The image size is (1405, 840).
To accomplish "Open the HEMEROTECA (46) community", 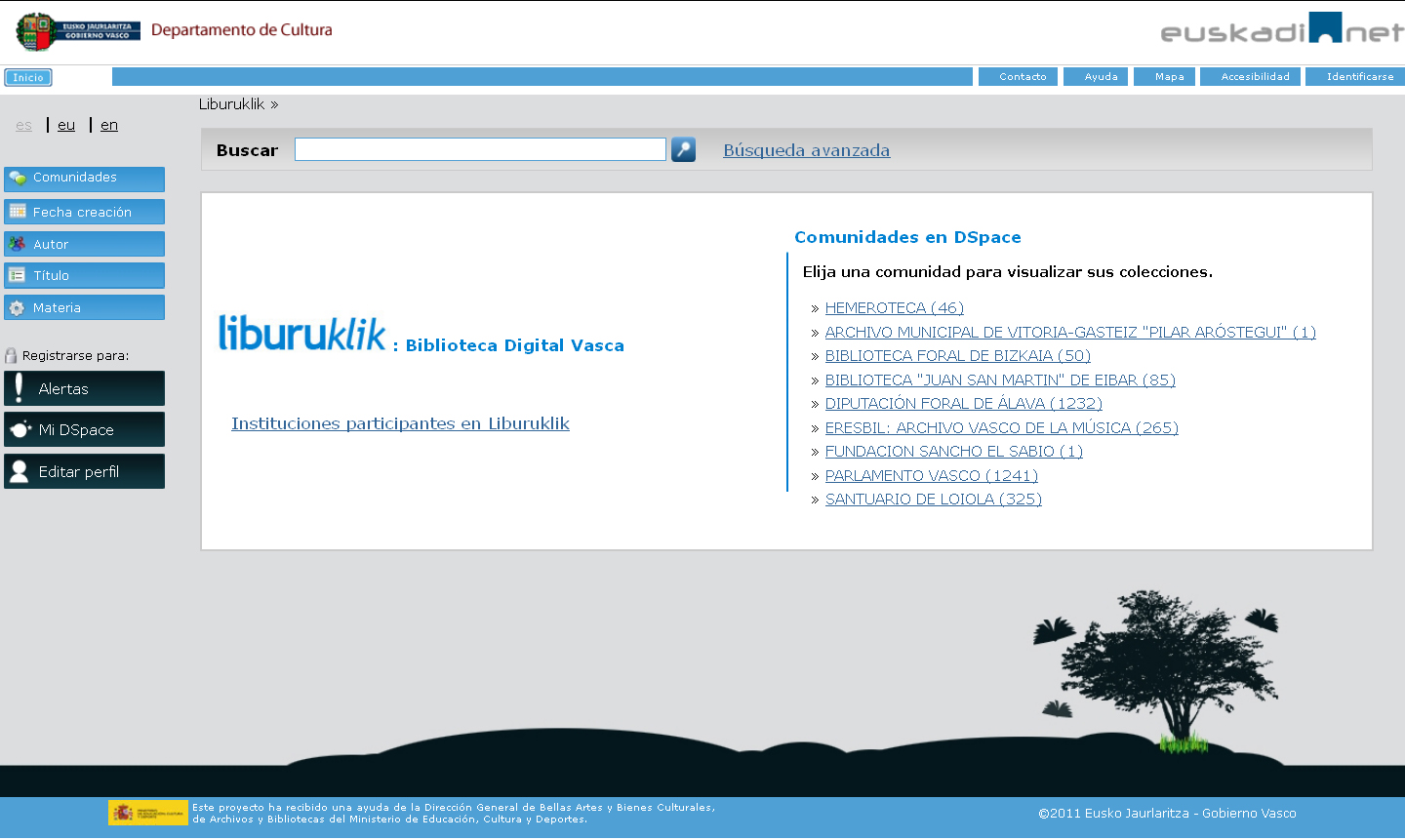I will (x=895, y=308).
